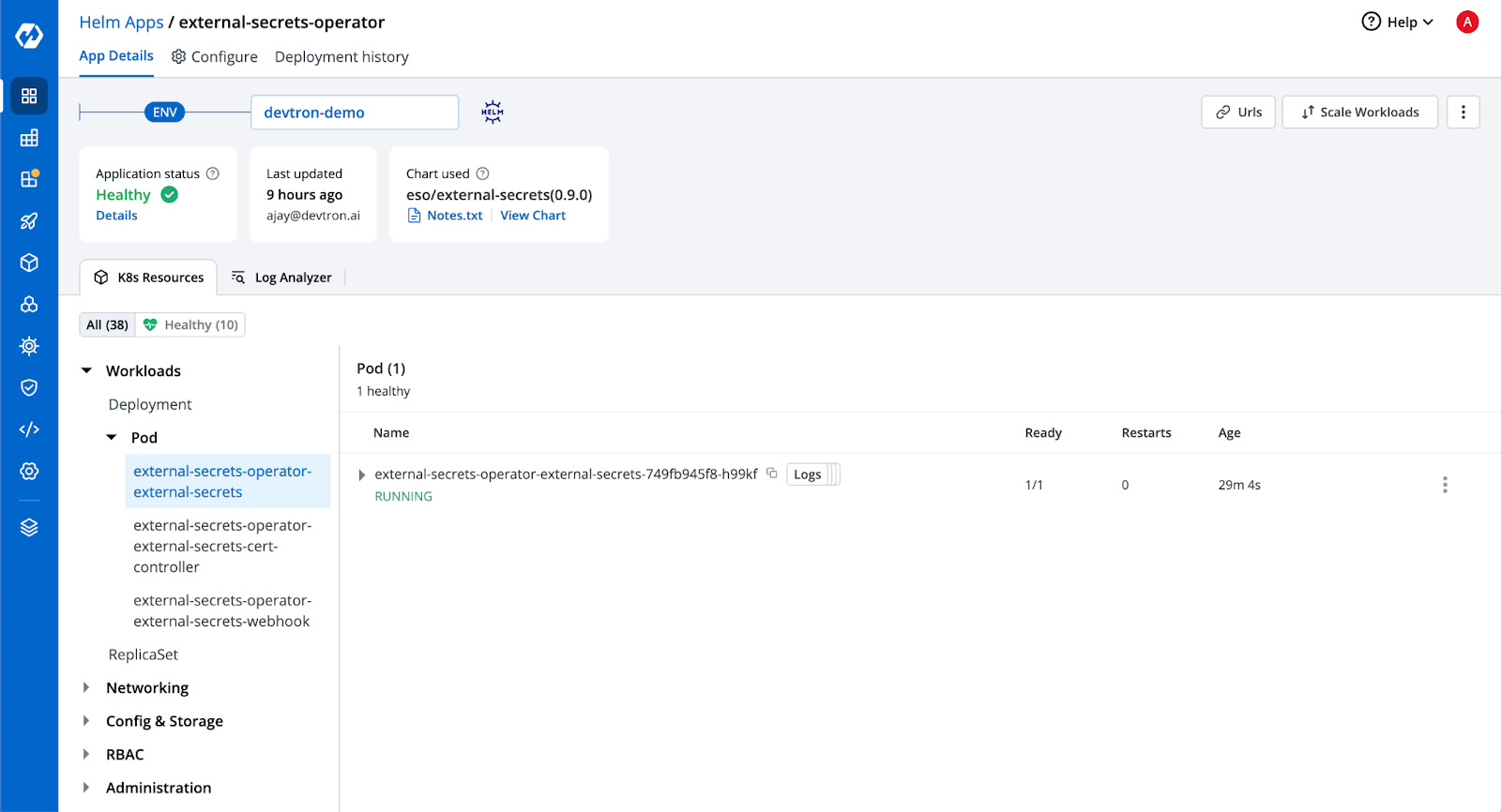The image size is (1501, 812).
Task: Expand the RBAC section
Action: pyautogui.click(x=86, y=754)
